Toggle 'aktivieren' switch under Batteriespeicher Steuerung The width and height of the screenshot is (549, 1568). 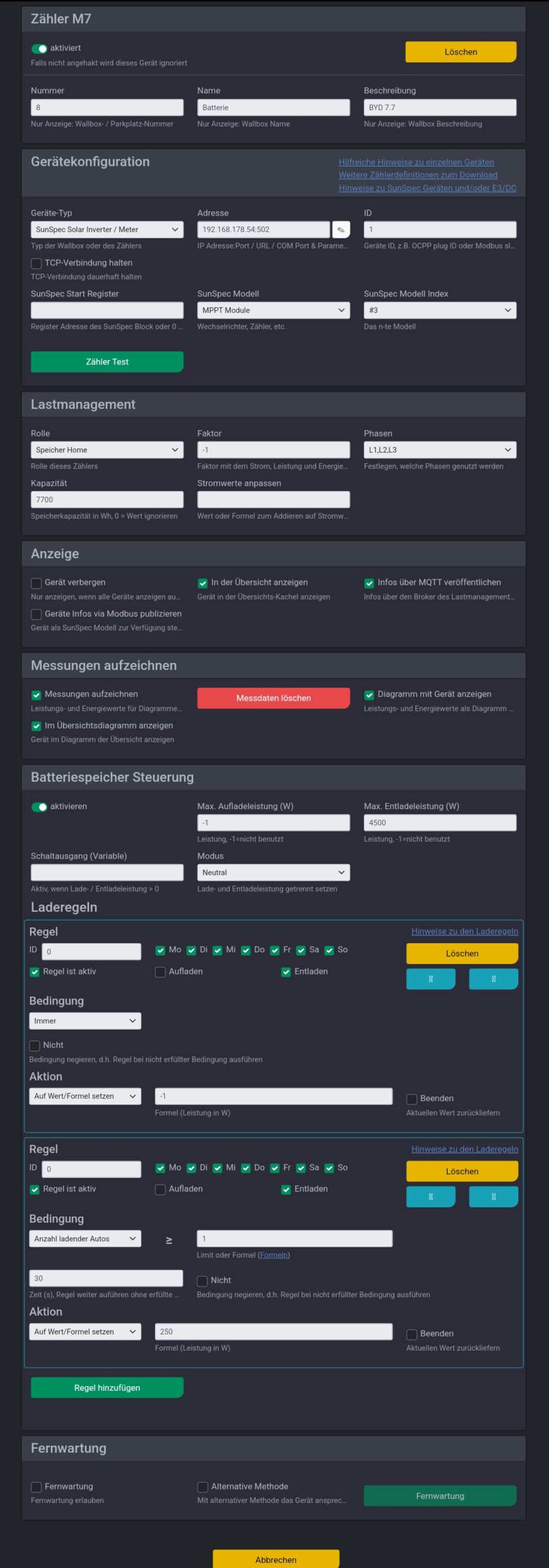(x=39, y=807)
